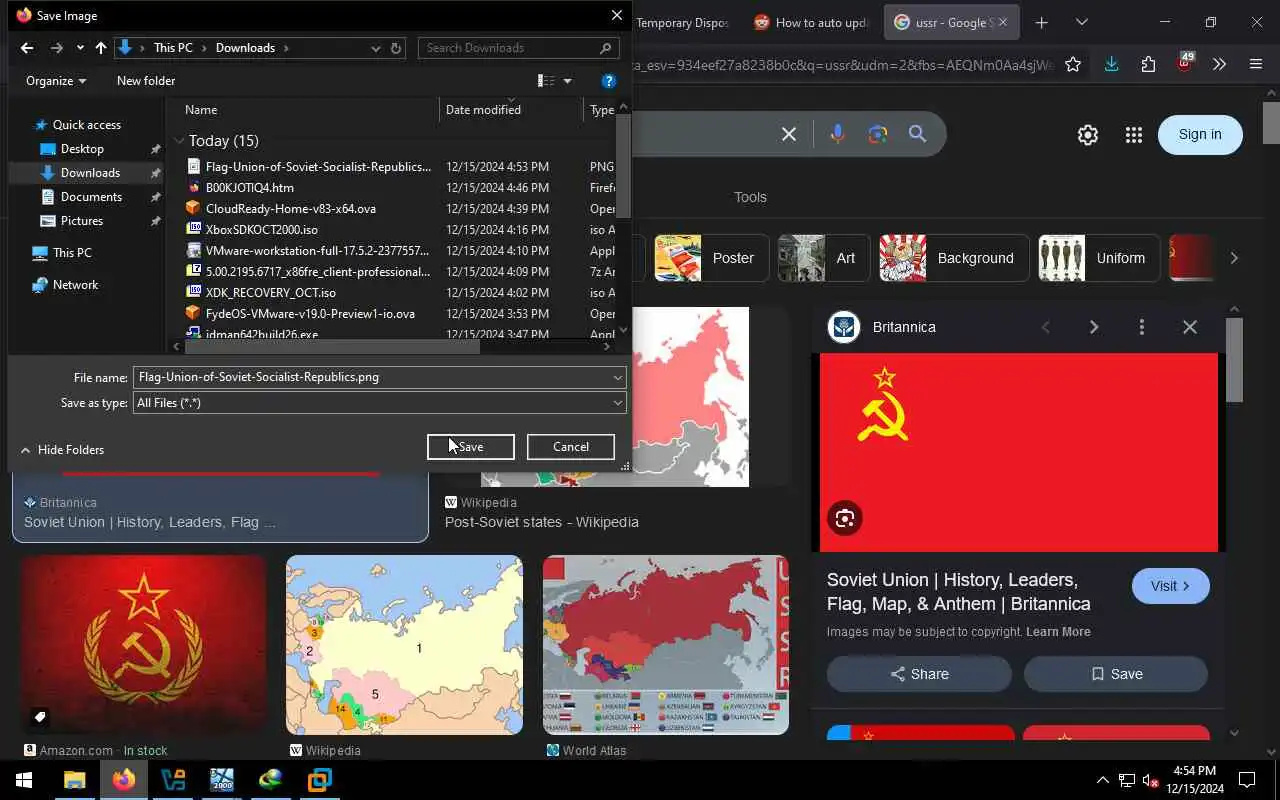This screenshot has height=800, width=1280.
Task: Open the dialog Help icon
Action: pyautogui.click(x=608, y=81)
